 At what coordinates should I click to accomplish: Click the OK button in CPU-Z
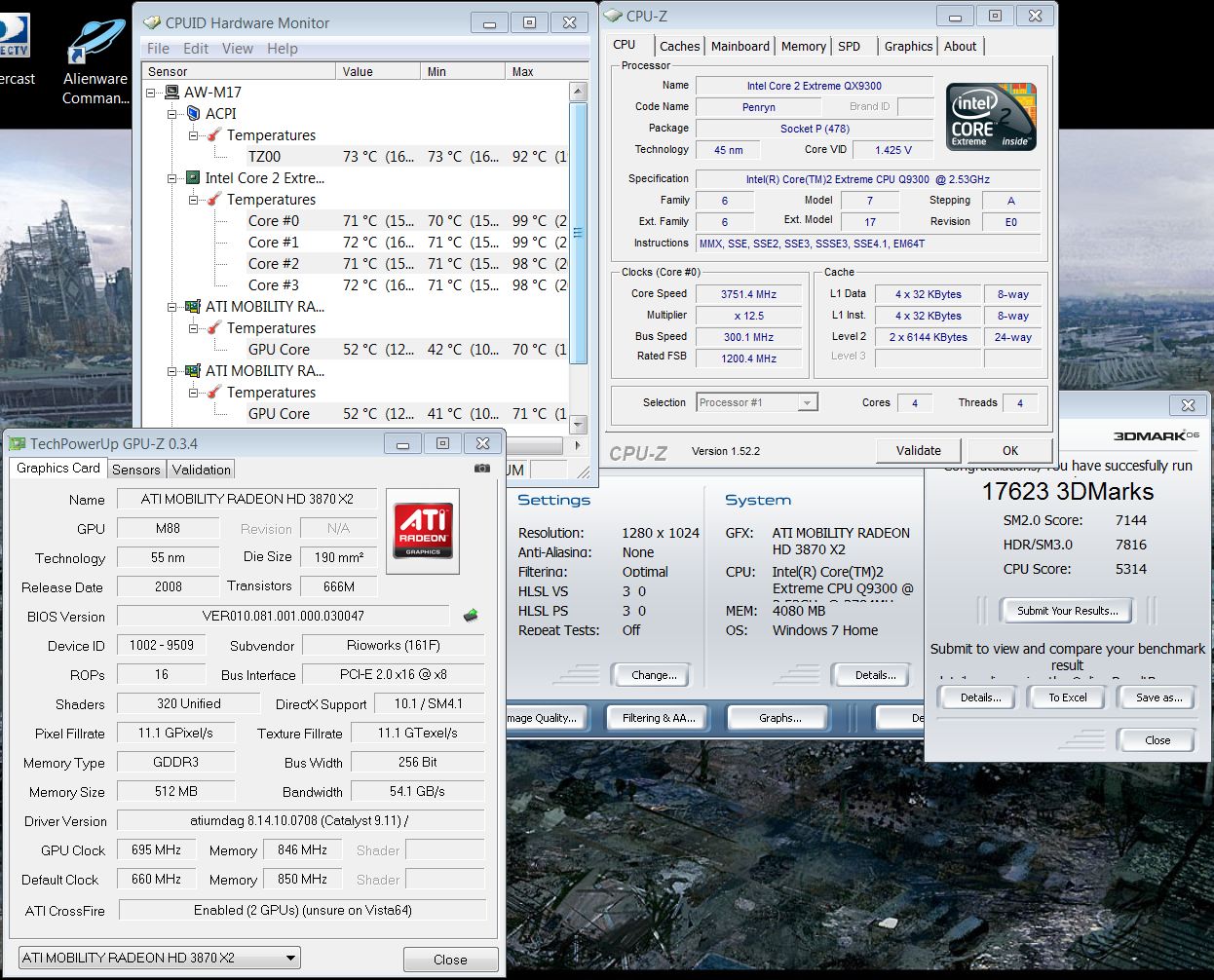click(x=1010, y=450)
